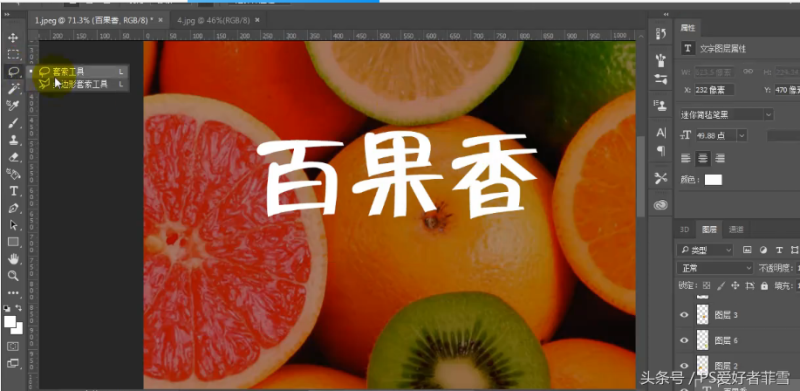
Task: Open the Clone Source panel icon
Action: (x=661, y=106)
